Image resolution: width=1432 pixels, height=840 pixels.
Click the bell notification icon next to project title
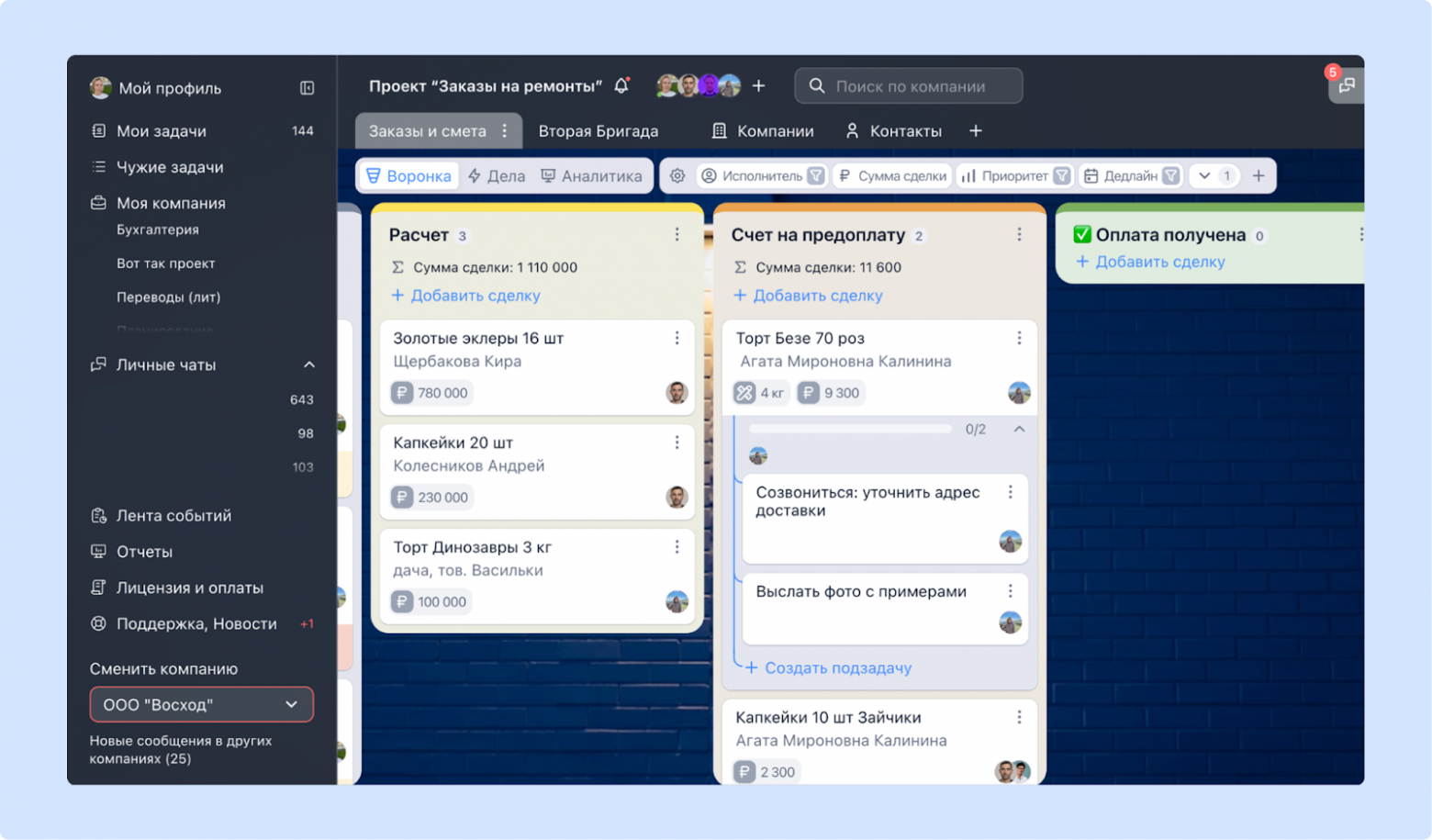[622, 84]
